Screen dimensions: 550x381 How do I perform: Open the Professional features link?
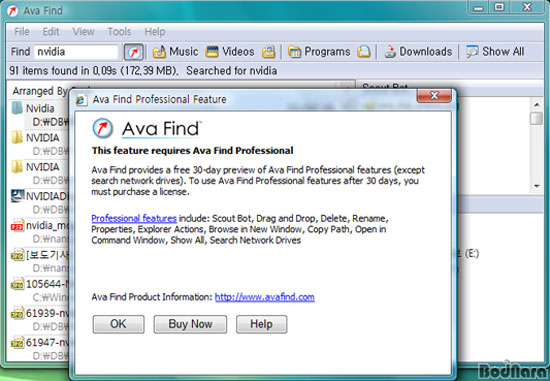tap(134, 219)
